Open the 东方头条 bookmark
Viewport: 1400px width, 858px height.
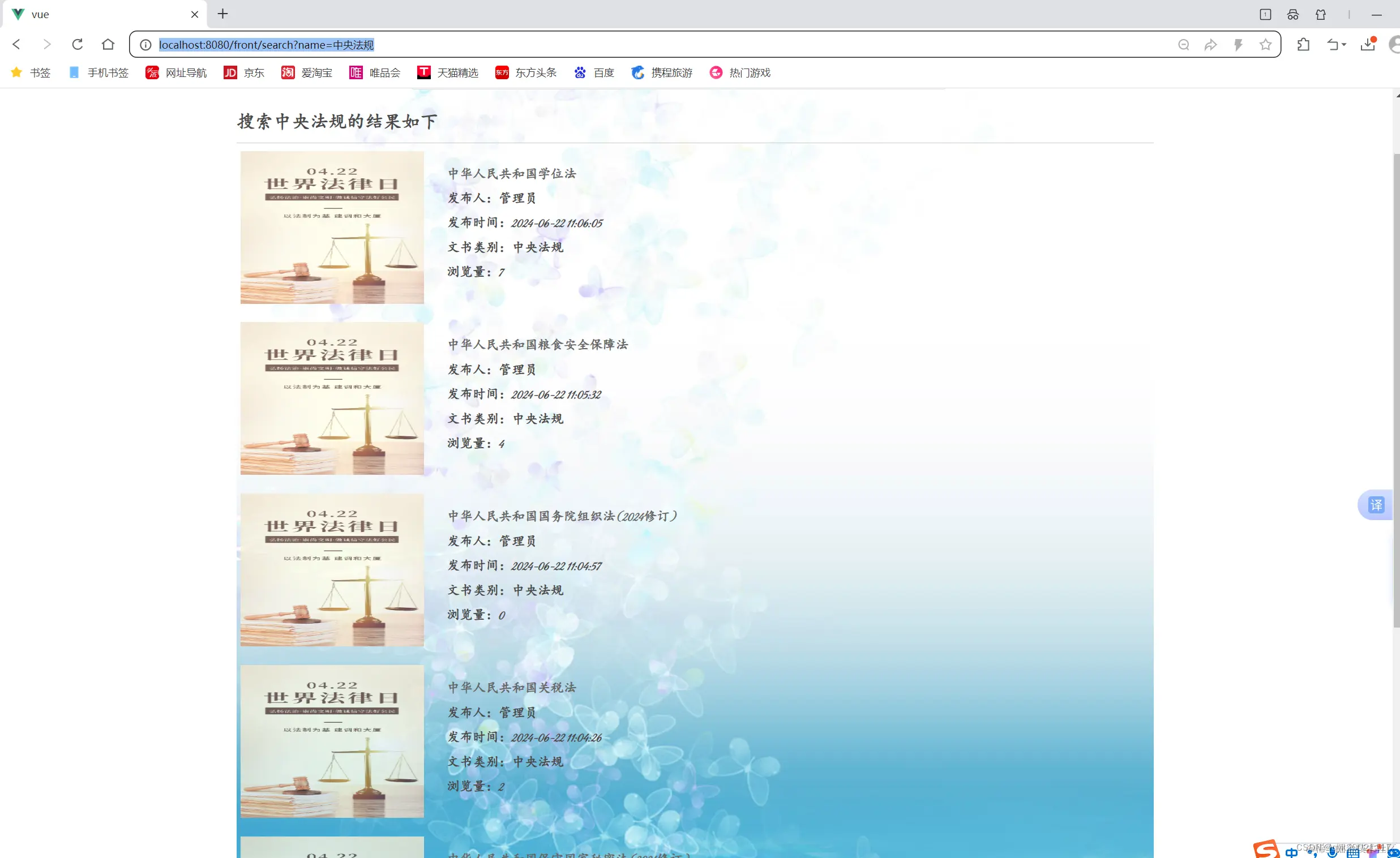point(525,73)
